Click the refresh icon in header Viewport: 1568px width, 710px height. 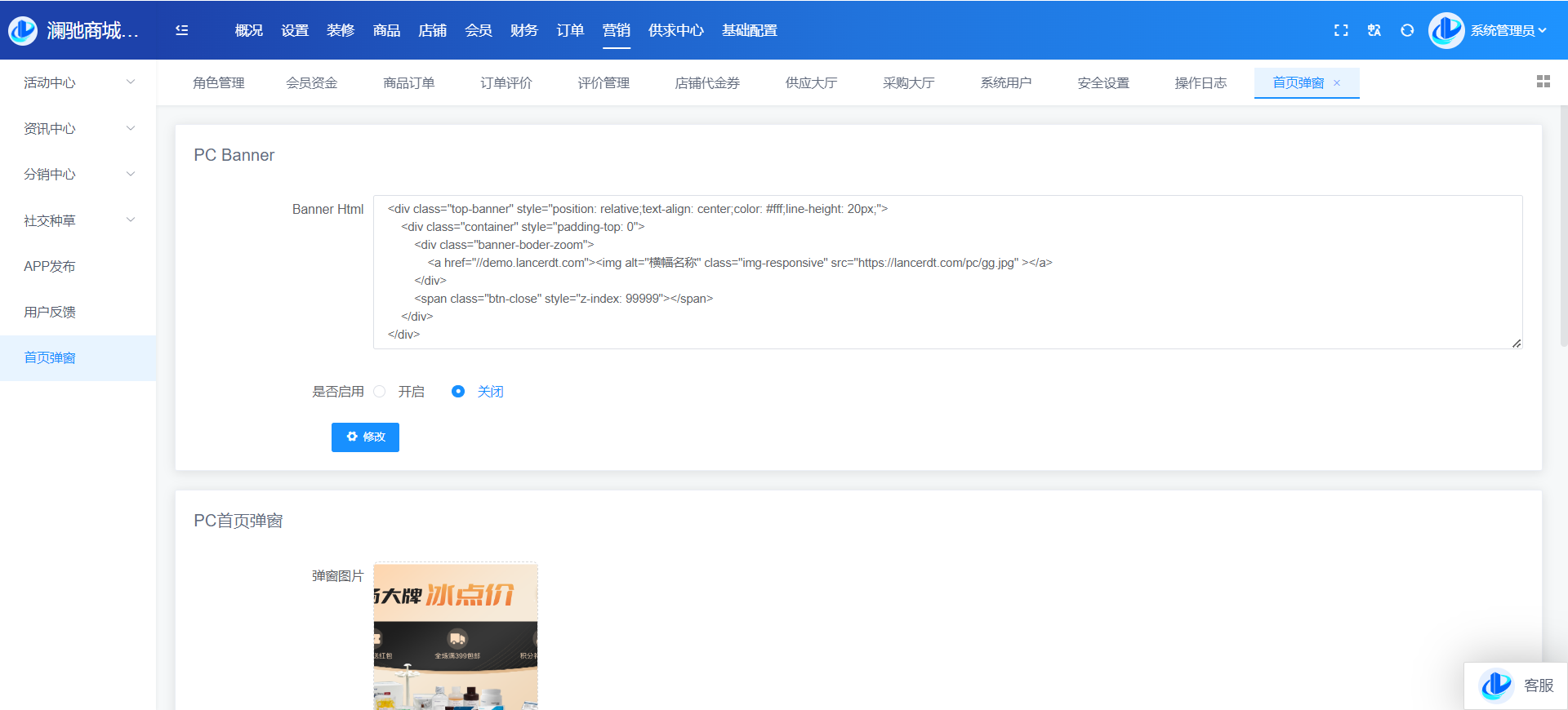coord(1407,30)
